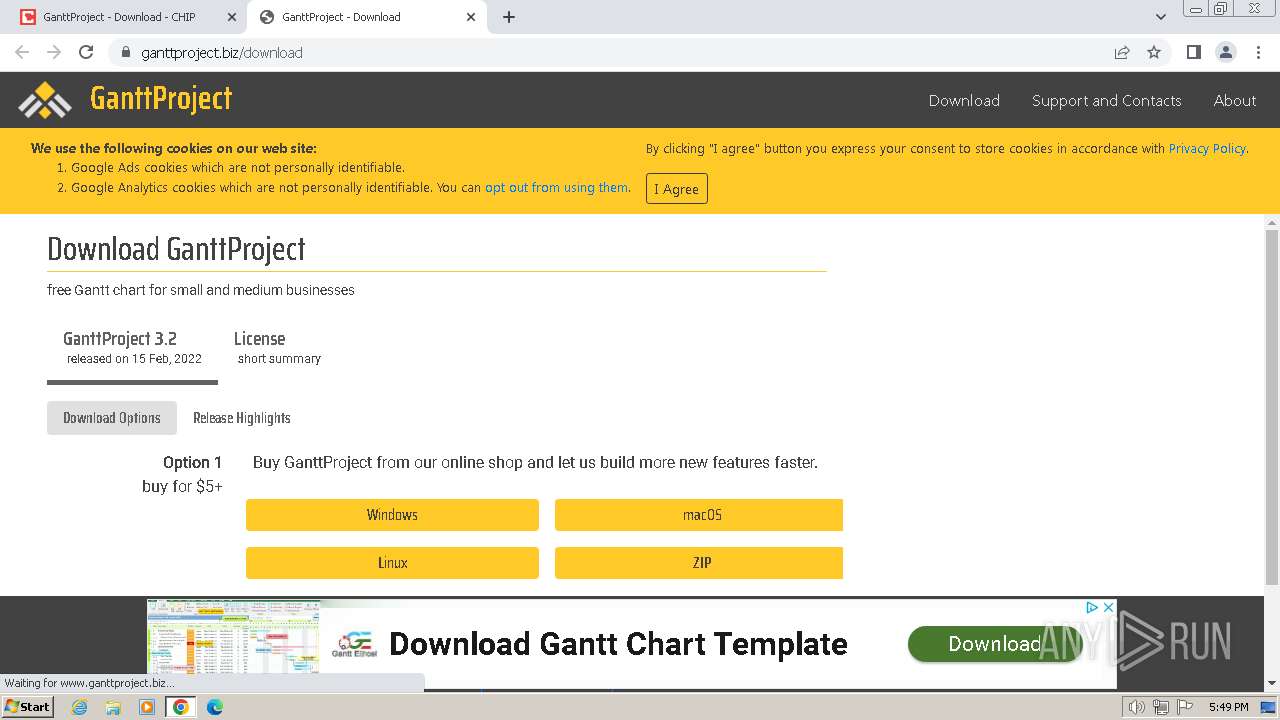Close the active GanttProject - Download tab
The image size is (1280, 720).
(471, 17)
